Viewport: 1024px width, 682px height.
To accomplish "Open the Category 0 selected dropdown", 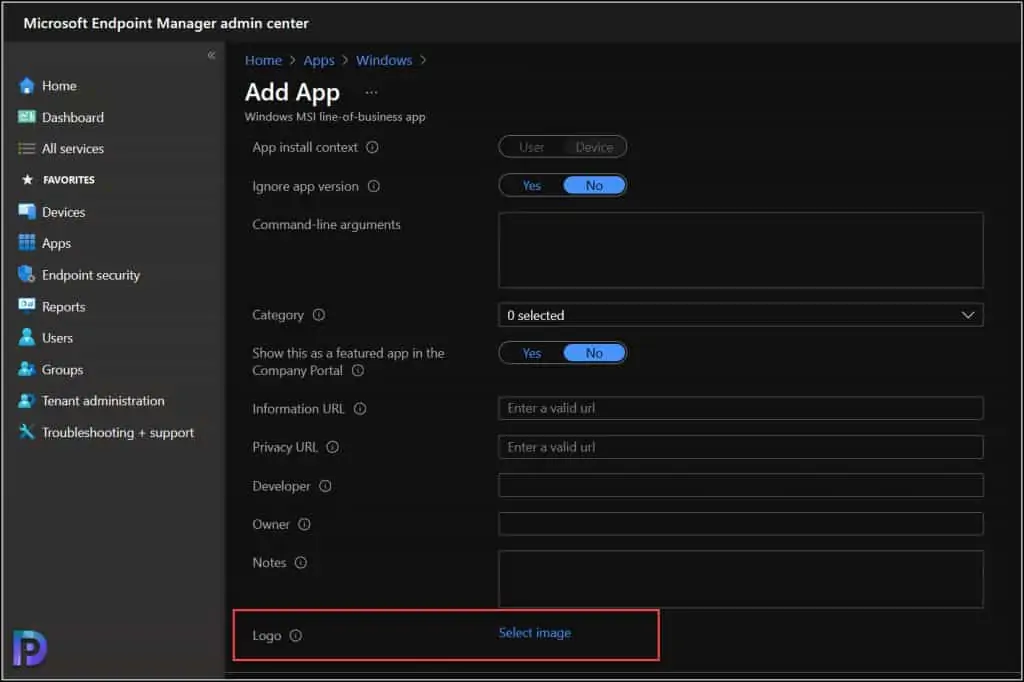I will [x=741, y=315].
